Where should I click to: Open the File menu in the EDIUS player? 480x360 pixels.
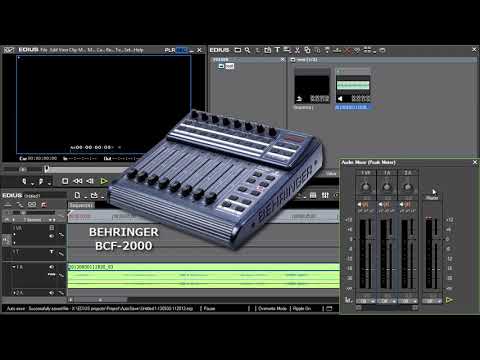pyautogui.click(x=44, y=50)
